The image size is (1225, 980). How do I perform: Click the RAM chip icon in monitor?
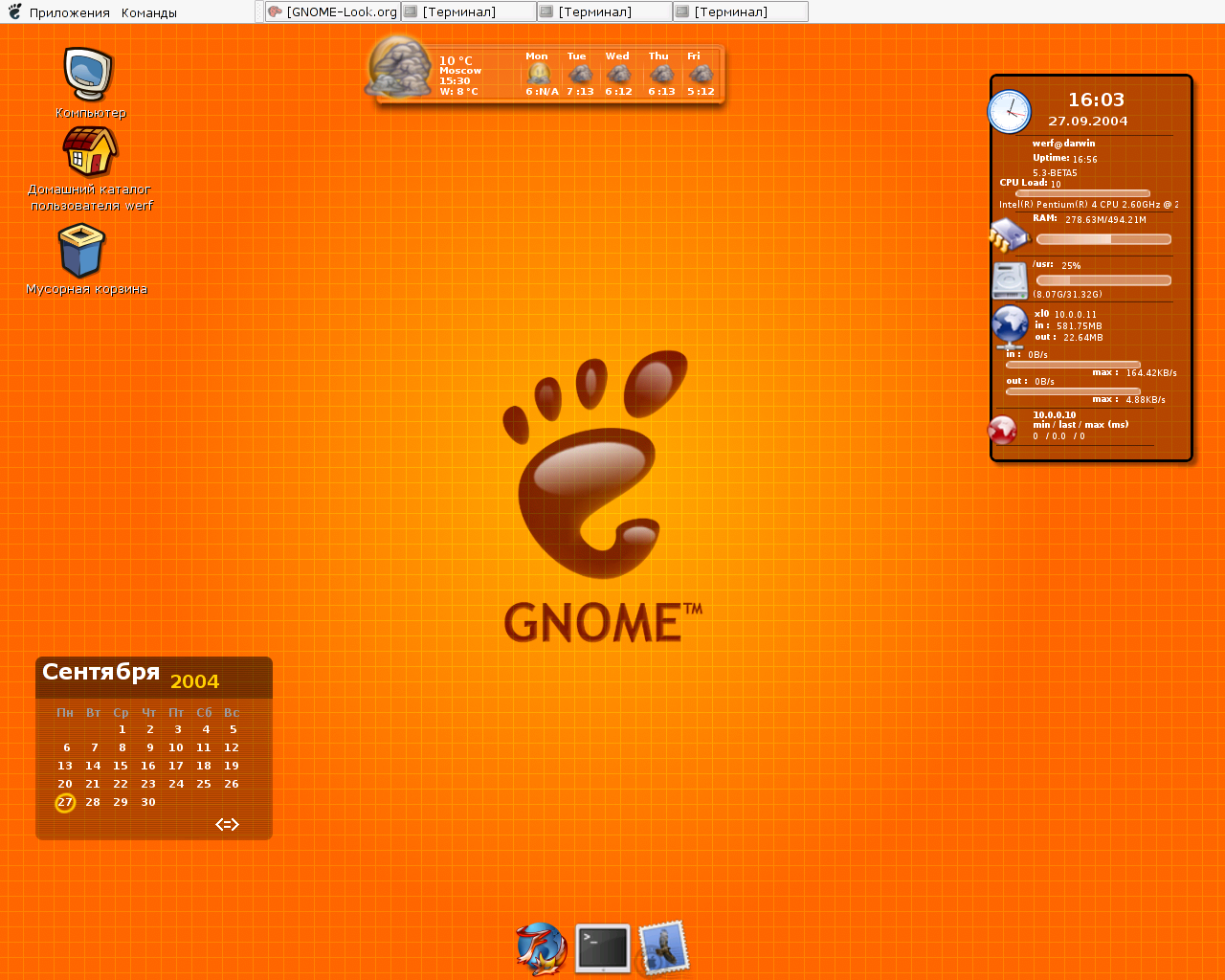(1009, 234)
